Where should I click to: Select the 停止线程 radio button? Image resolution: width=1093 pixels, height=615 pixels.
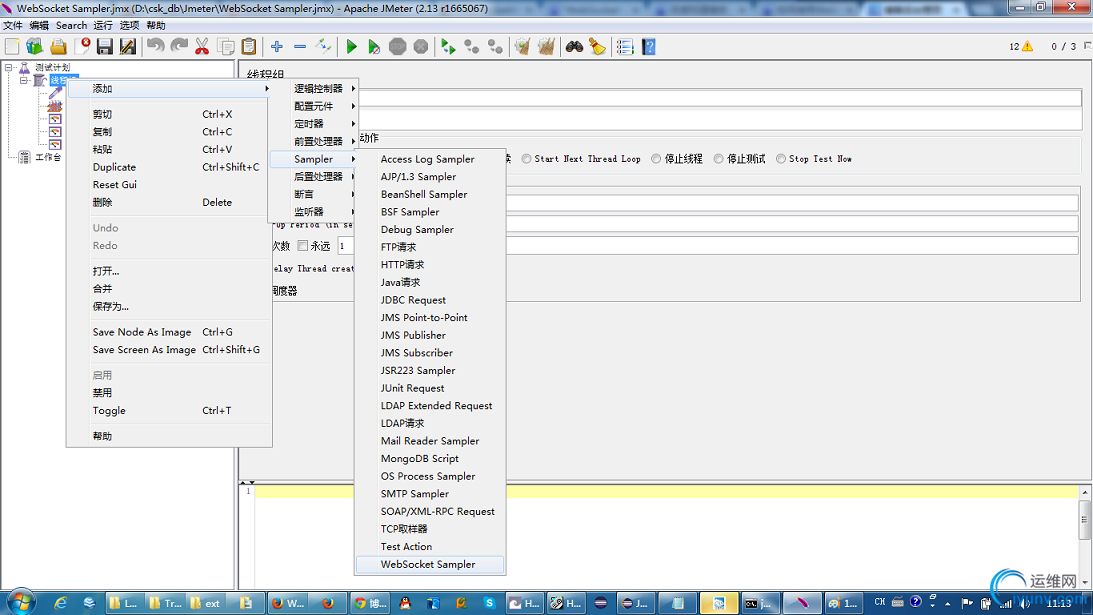tap(656, 159)
